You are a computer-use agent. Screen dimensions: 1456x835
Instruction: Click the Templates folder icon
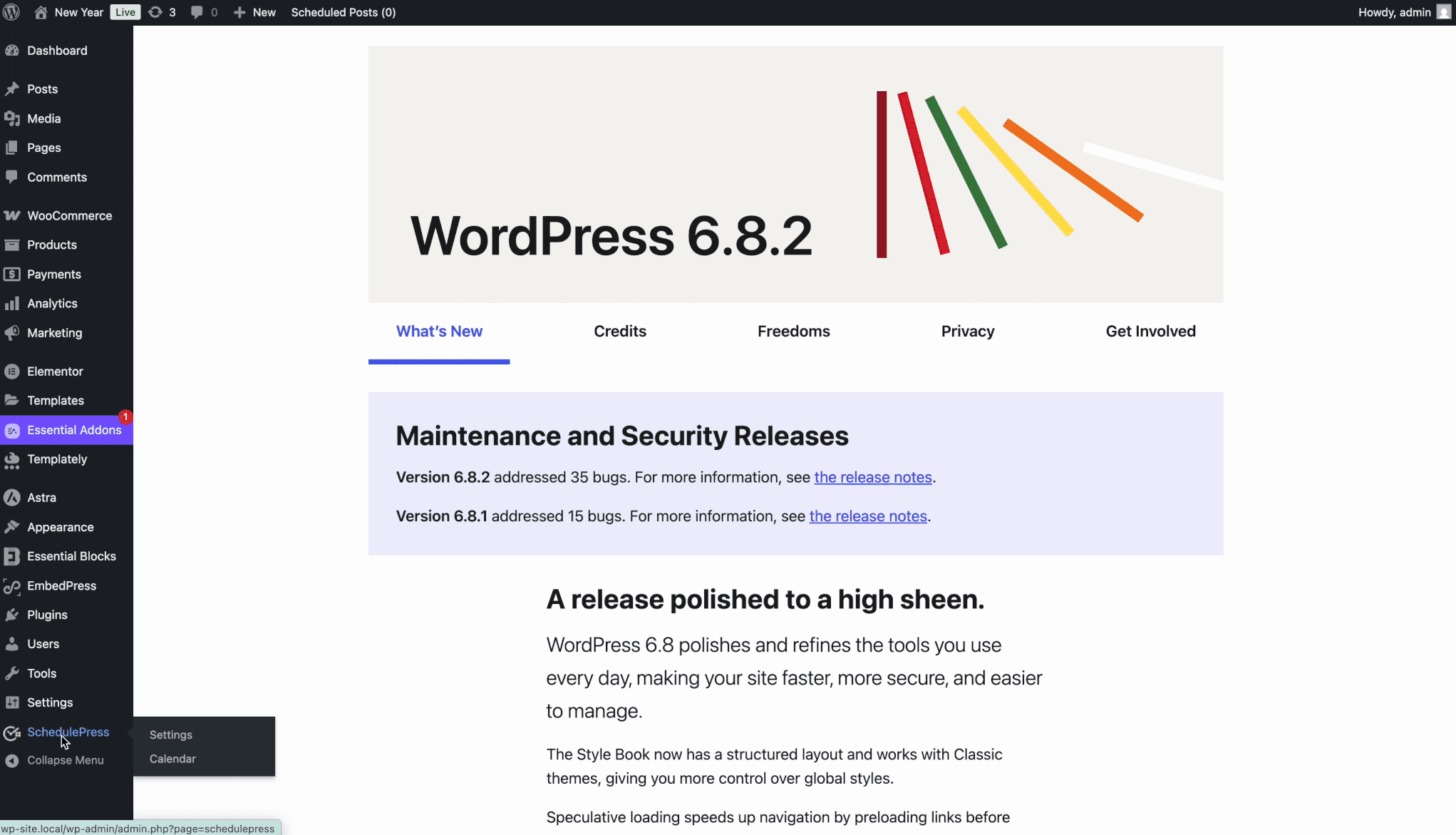point(12,400)
